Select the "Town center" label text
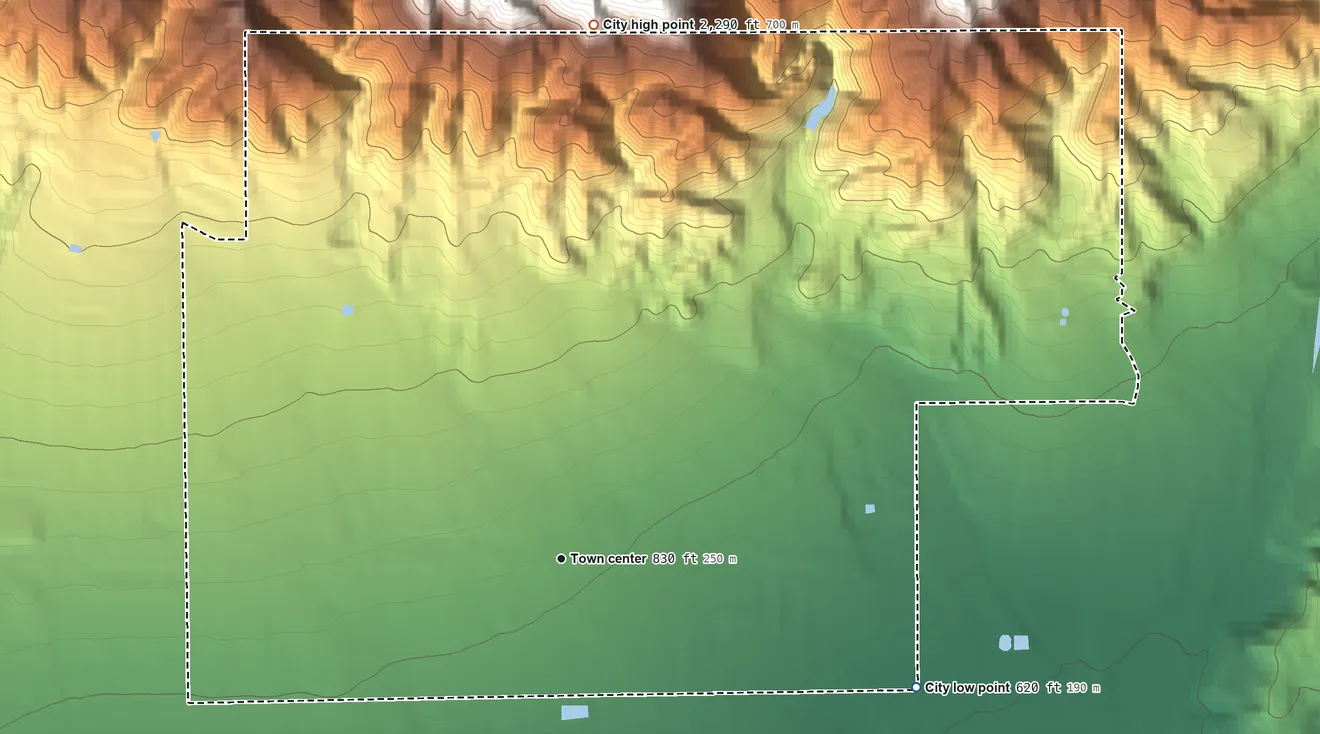This screenshot has width=1320, height=734. 609,559
